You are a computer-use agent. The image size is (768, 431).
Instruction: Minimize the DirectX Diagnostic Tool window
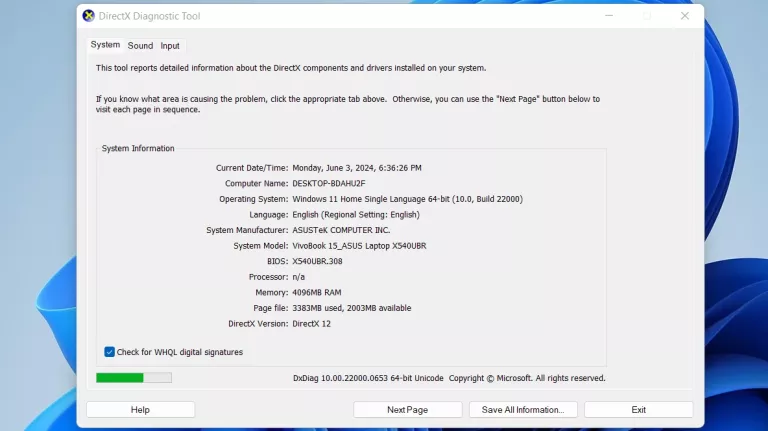pyautogui.click(x=609, y=16)
